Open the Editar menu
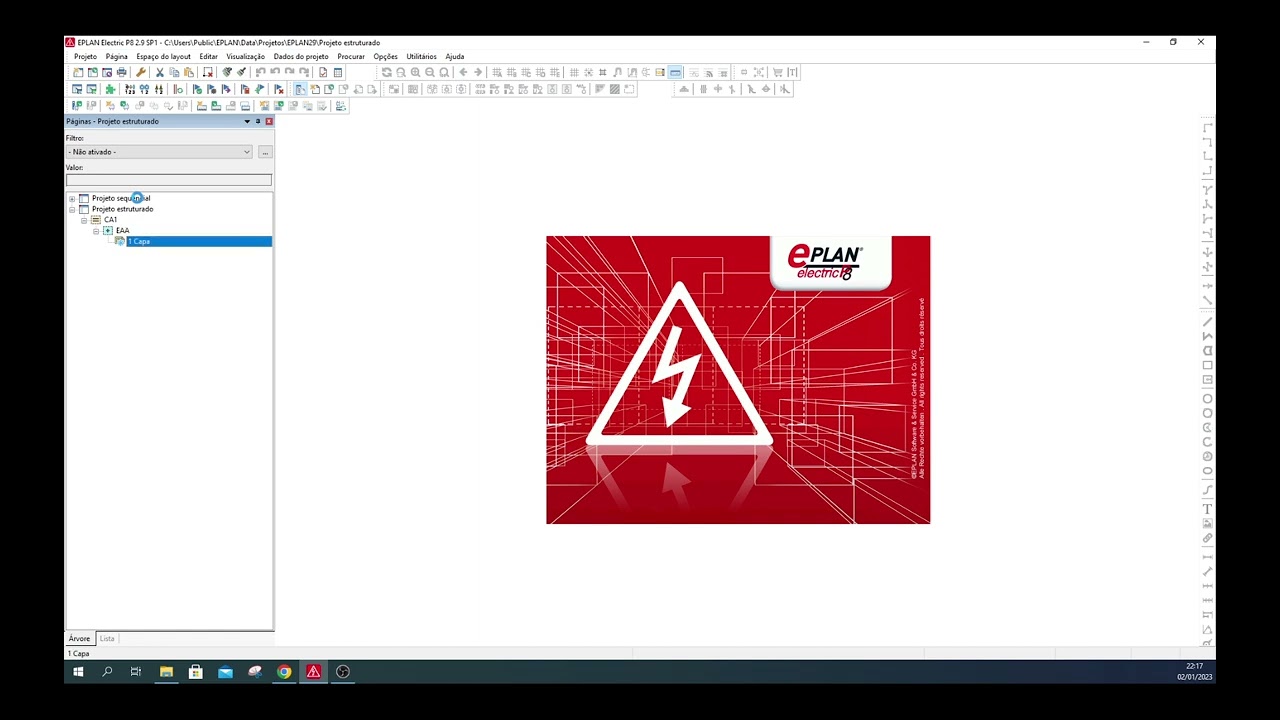 pos(208,56)
